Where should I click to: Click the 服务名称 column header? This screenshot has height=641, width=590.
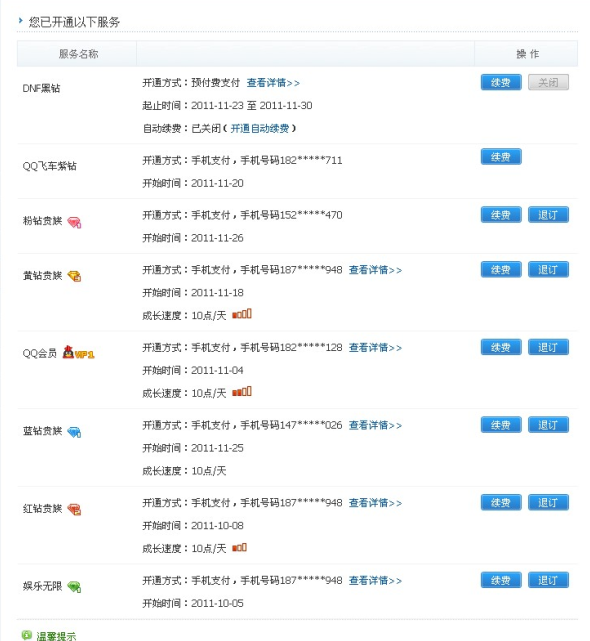click(x=79, y=54)
